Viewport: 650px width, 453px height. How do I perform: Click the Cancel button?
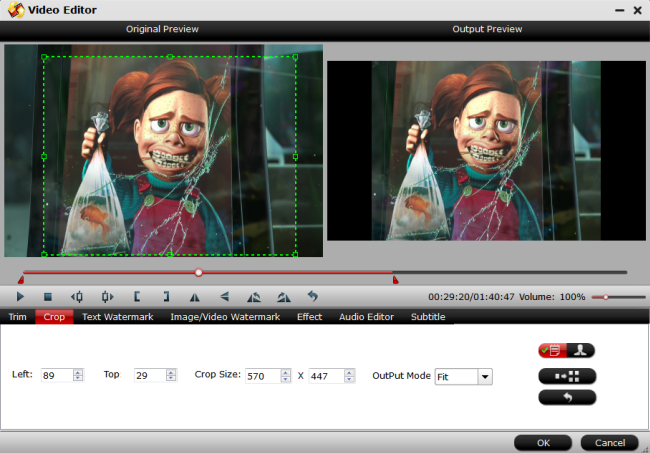[x=610, y=443]
